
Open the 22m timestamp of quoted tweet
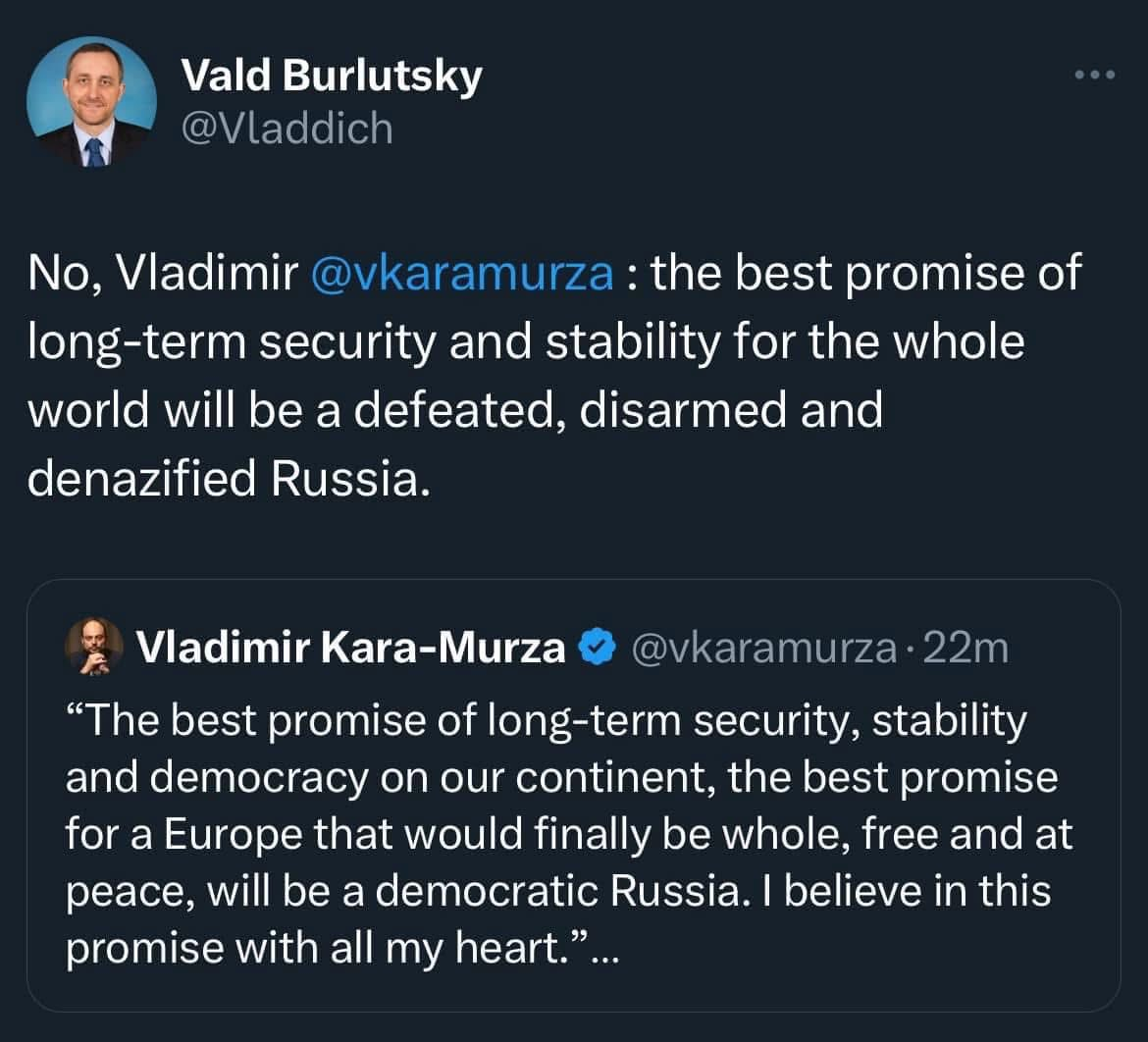point(965,648)
